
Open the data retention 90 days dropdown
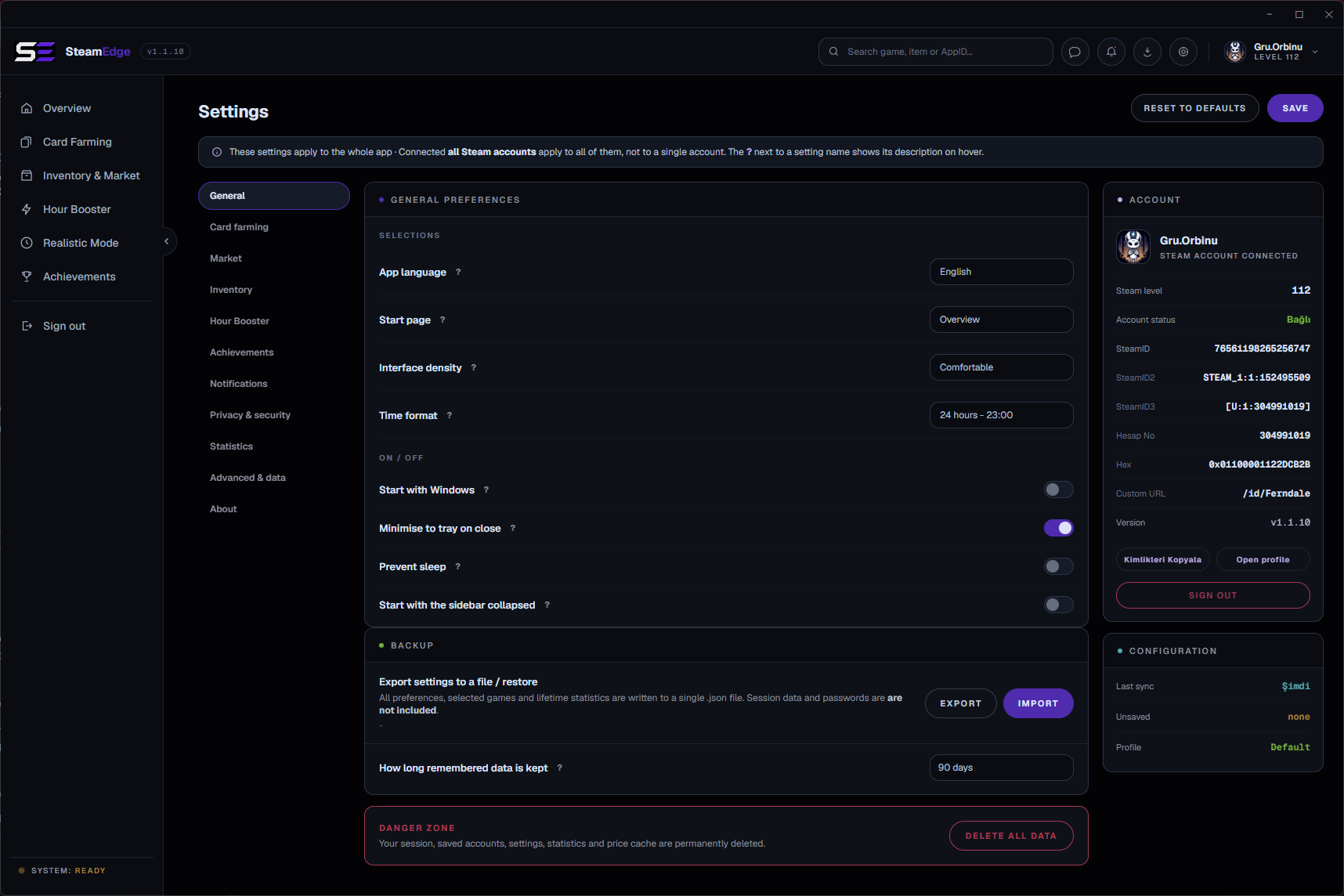[x=1001, y=768]
